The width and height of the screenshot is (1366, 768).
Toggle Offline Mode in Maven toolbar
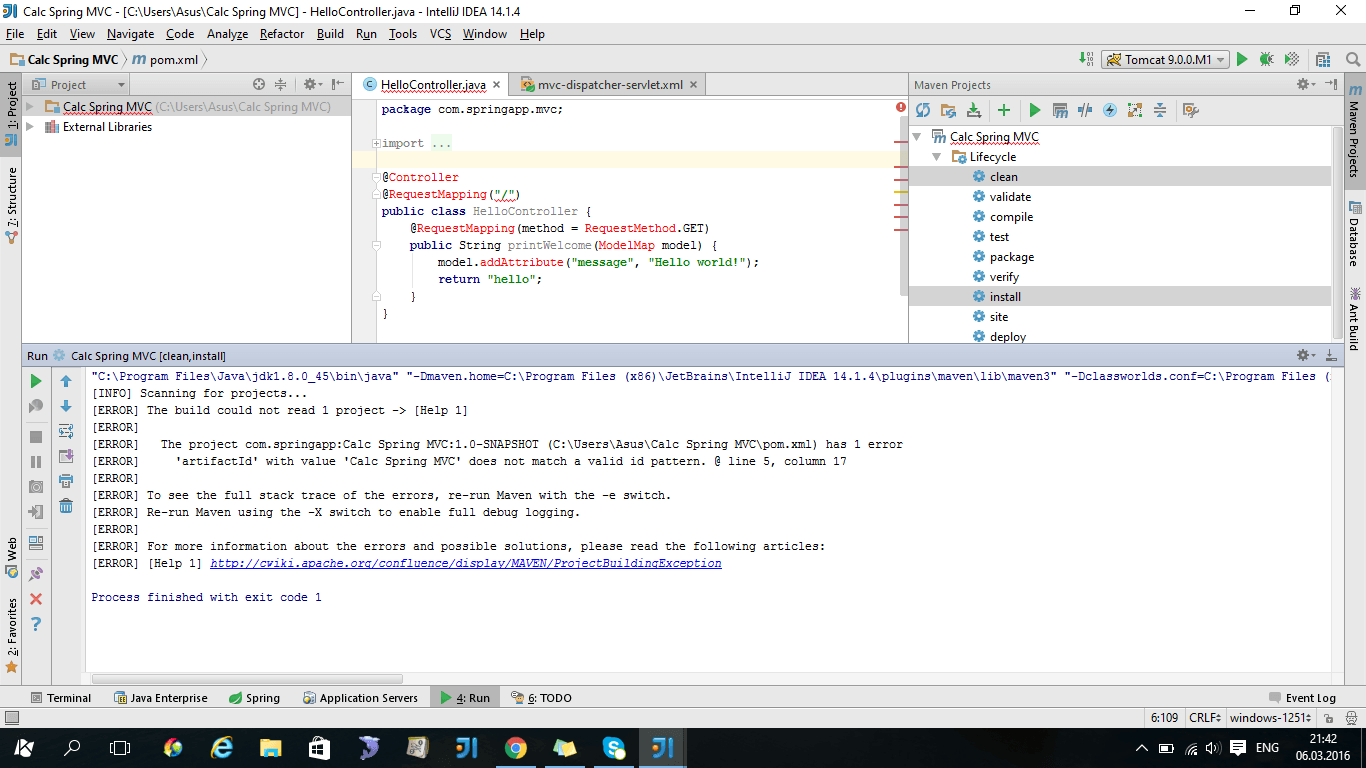1085,111
